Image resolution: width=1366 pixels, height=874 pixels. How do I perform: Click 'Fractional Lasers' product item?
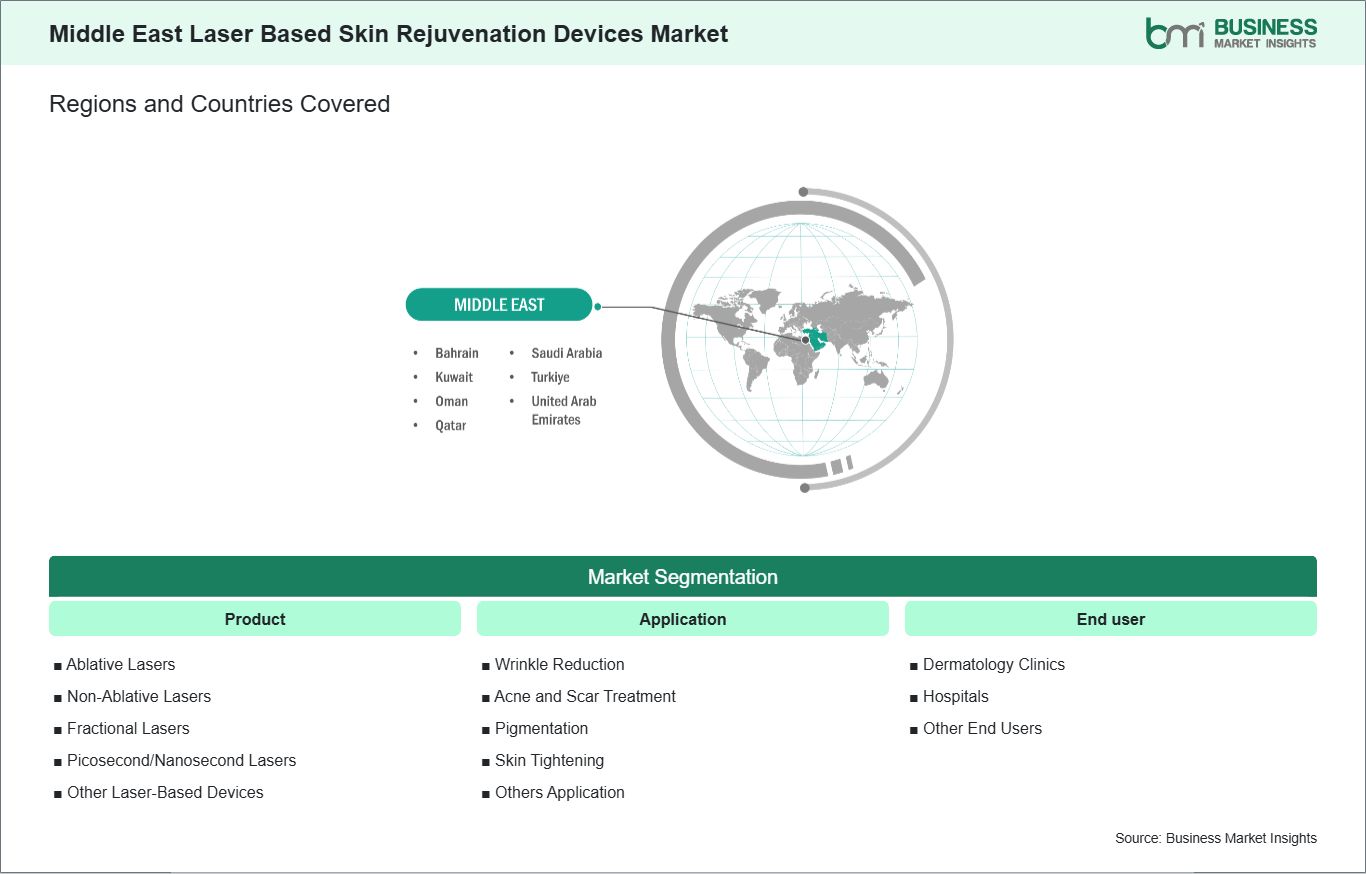(x=128, y=728)
